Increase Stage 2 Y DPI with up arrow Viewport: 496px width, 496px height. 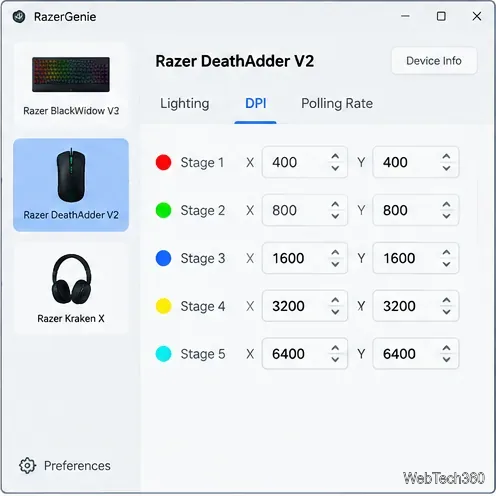(446, 204)
